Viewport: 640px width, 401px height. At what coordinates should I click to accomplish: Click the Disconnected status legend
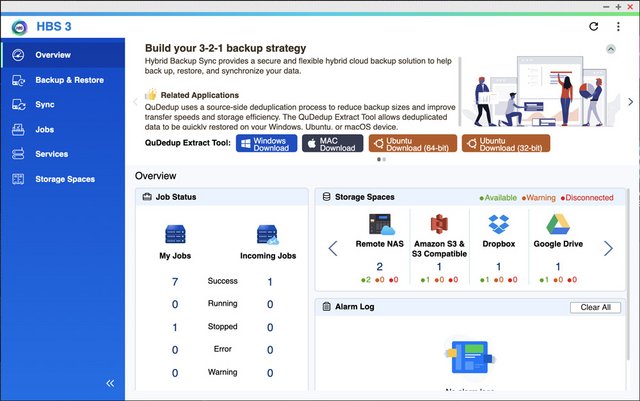click(x=587, y=198)
